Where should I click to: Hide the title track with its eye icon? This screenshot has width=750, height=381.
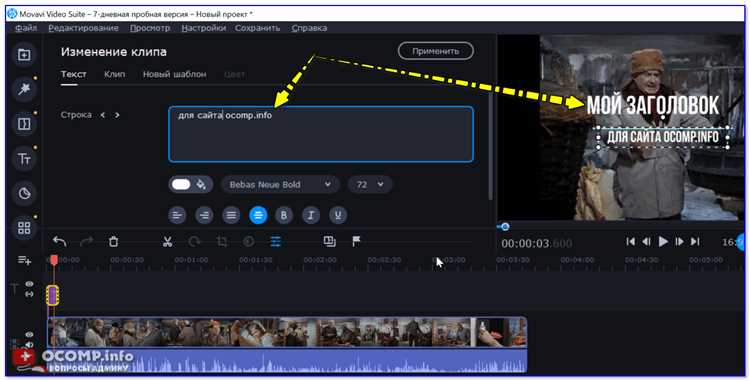pos(29,284)
